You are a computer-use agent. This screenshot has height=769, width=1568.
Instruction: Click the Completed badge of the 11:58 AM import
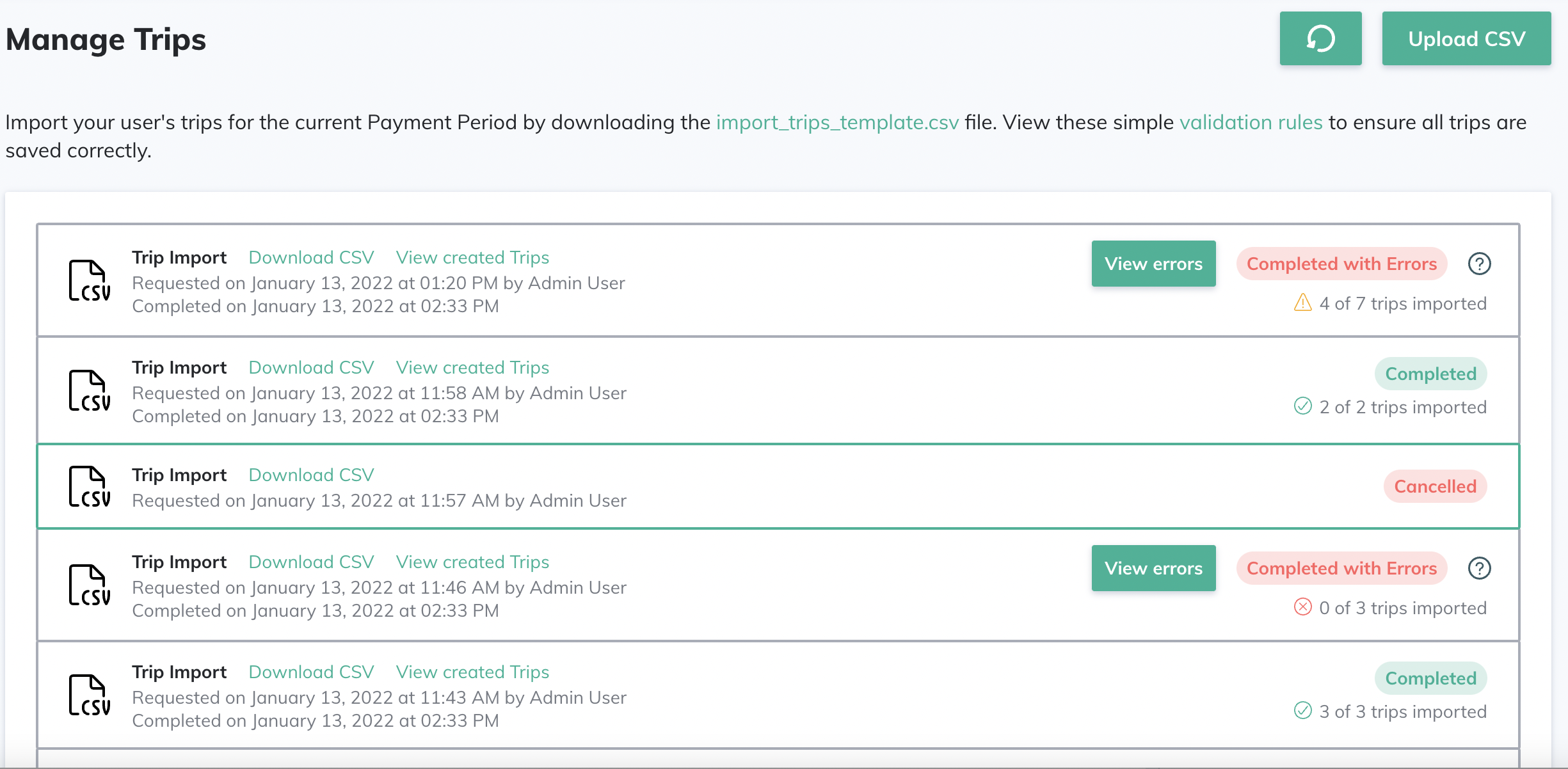(1430, 374)
